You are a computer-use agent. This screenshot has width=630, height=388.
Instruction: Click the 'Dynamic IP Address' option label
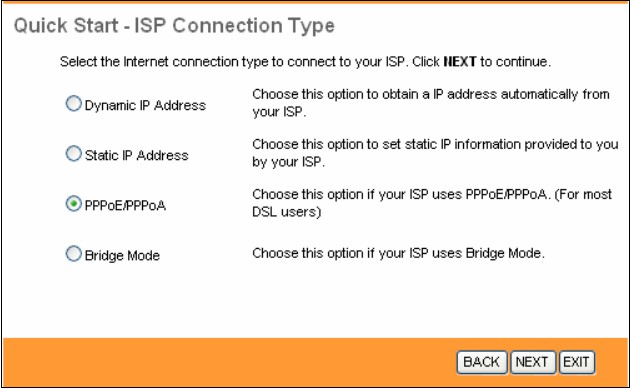coord(145,106)
